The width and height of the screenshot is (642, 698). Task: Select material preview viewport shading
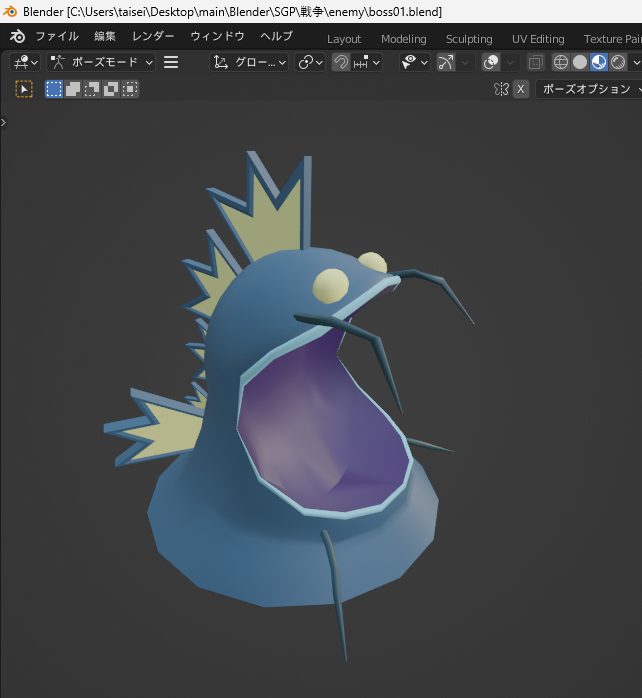tap(599, 62)
